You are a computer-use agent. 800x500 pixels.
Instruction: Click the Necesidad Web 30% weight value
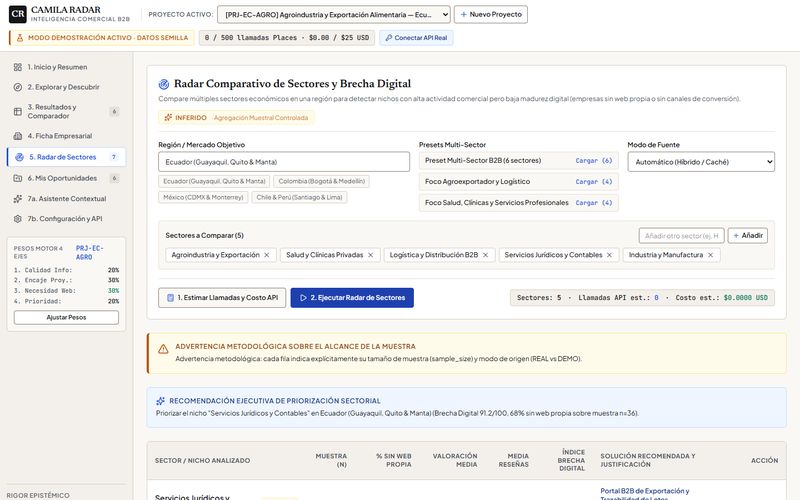(113, 291)
